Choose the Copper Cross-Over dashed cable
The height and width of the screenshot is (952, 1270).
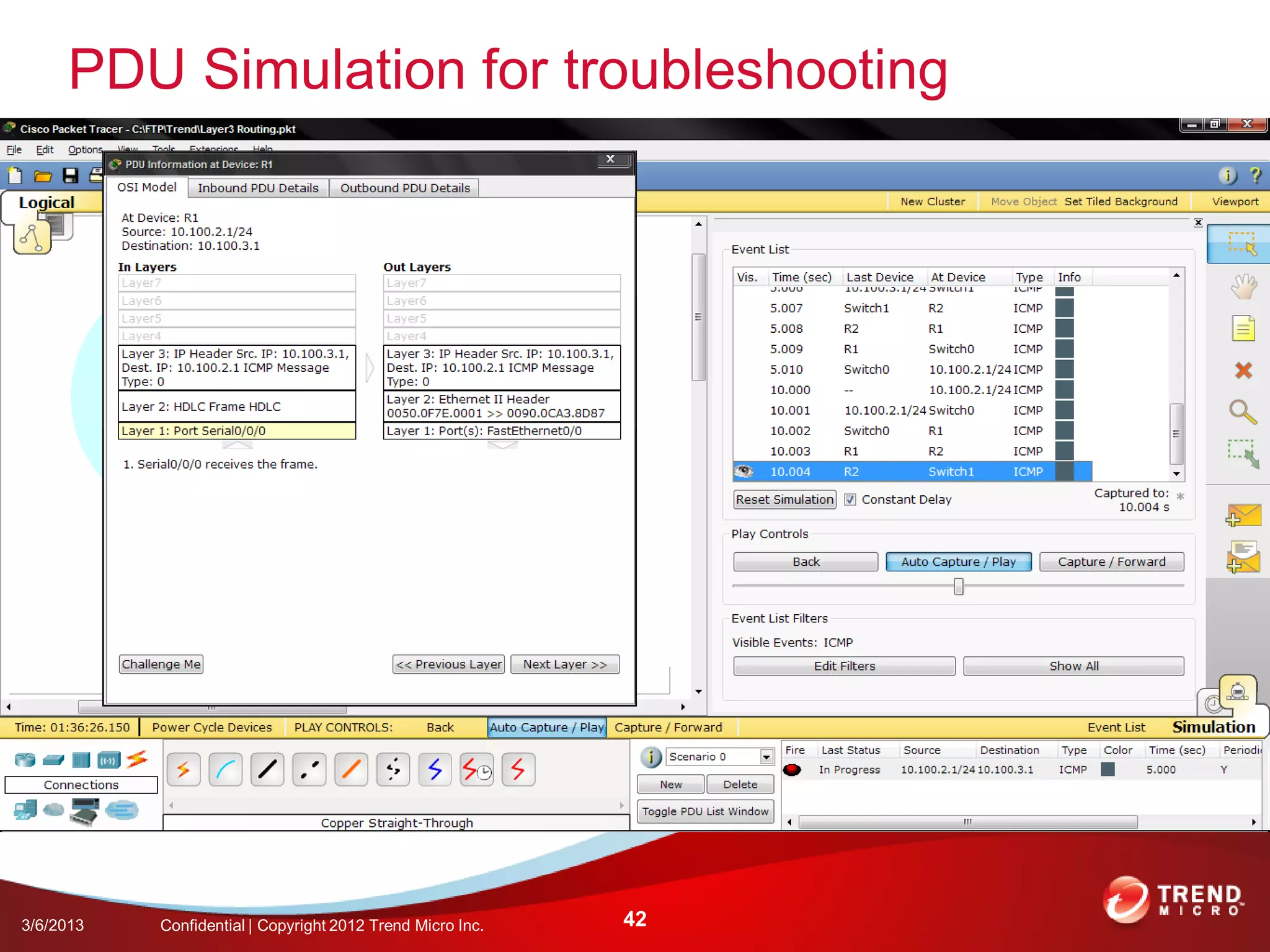[x=309, y=770]
